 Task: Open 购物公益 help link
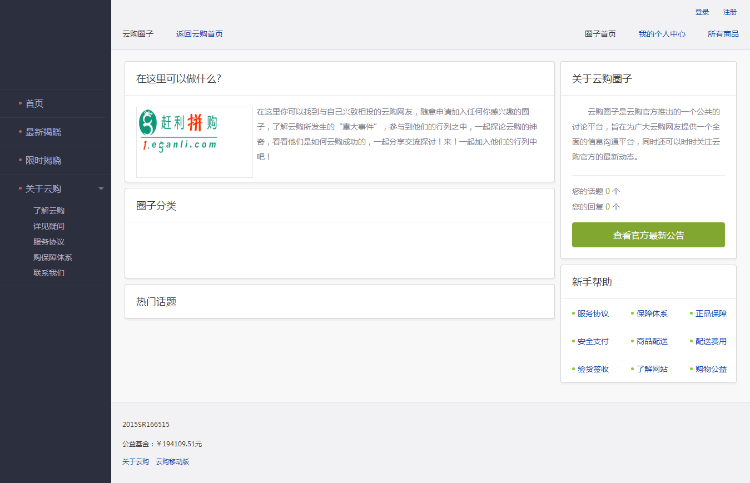[x=711, y=369]
